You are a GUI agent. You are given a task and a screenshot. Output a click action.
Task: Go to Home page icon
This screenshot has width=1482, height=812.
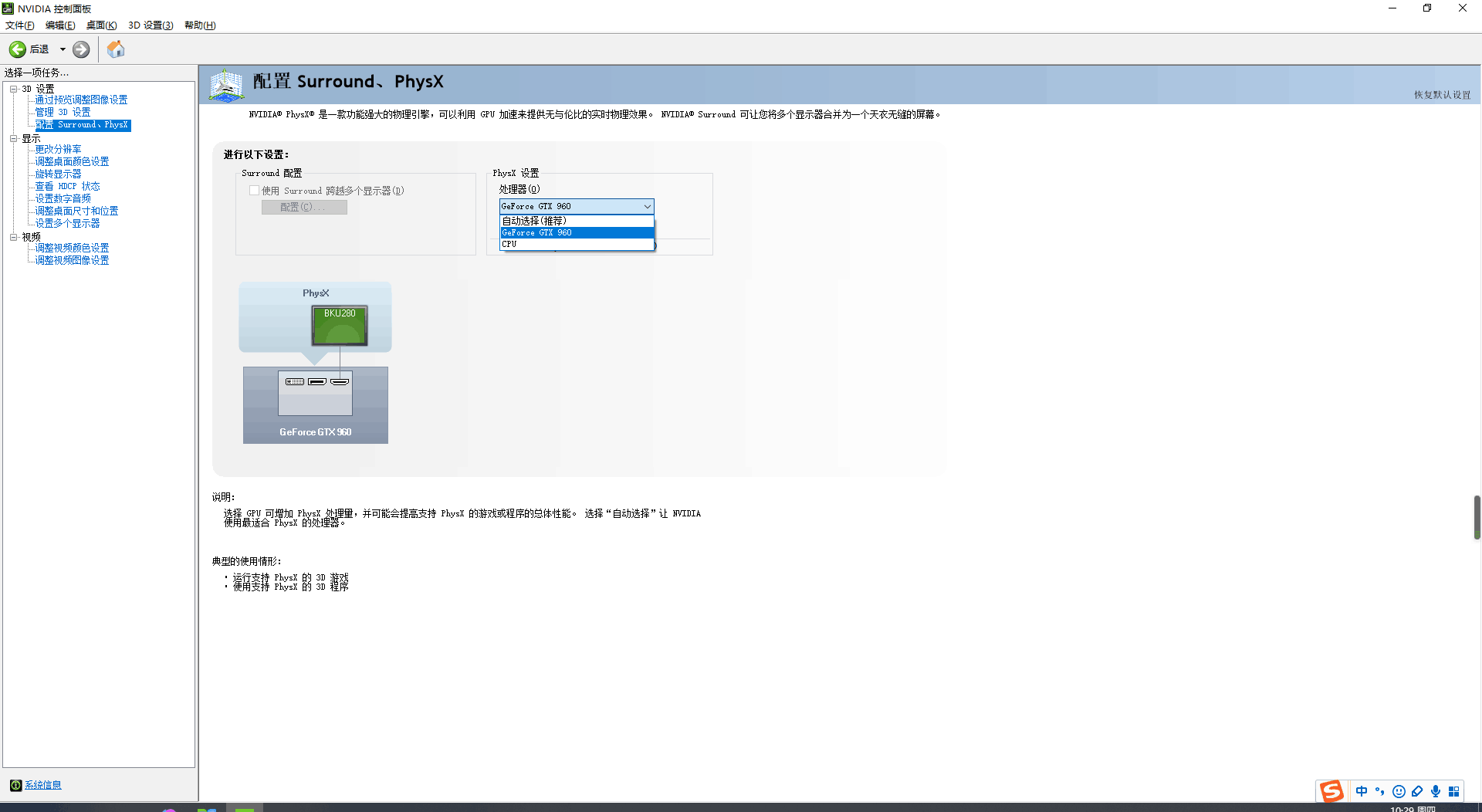coord(116,49)
